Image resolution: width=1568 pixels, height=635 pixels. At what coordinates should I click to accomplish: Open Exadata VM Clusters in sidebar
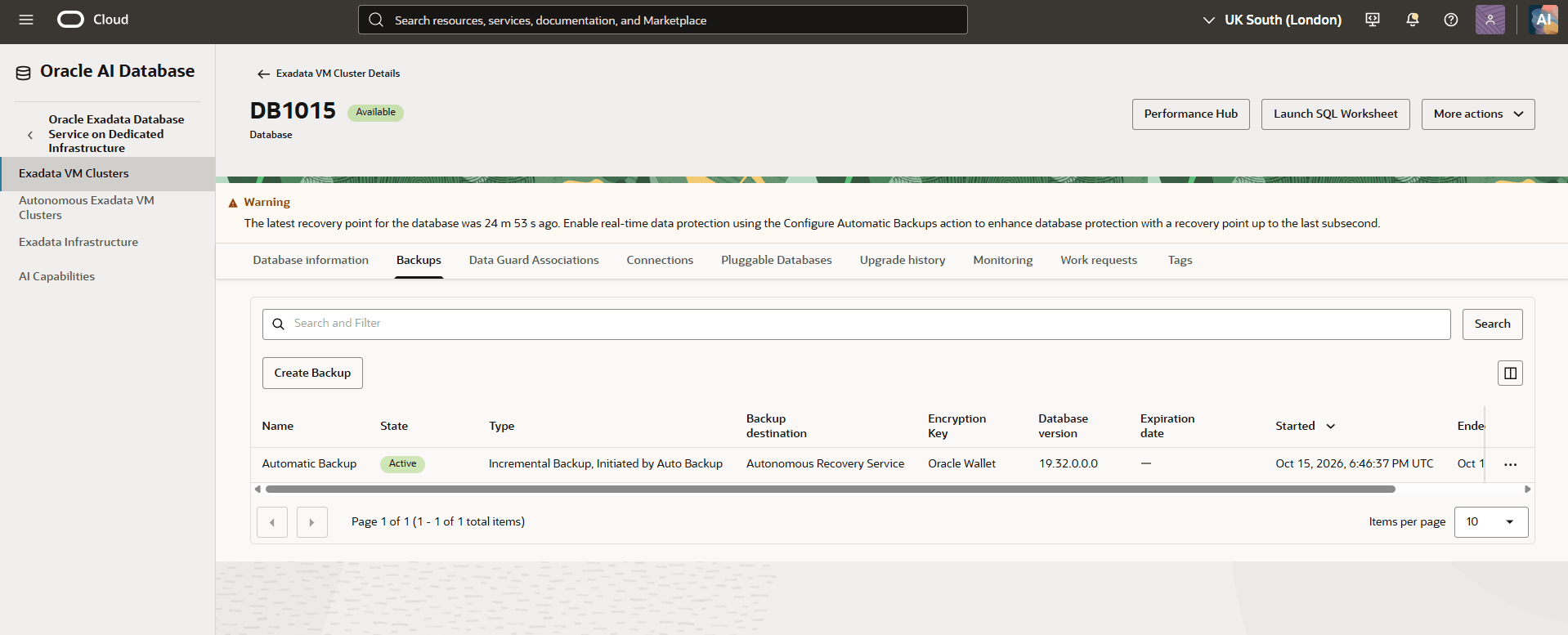pos(107,173)
